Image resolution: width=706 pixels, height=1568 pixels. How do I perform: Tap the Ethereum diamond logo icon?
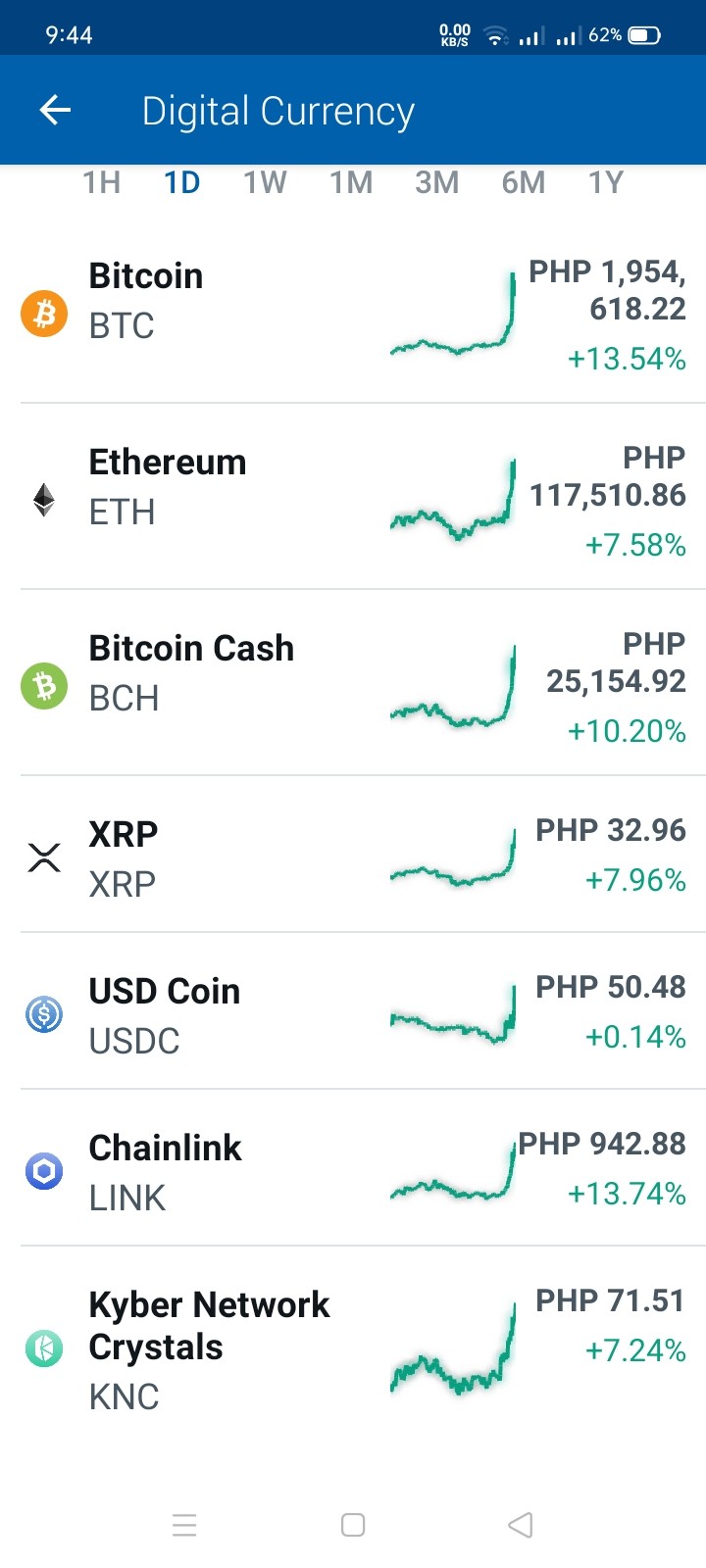point(44,500)
